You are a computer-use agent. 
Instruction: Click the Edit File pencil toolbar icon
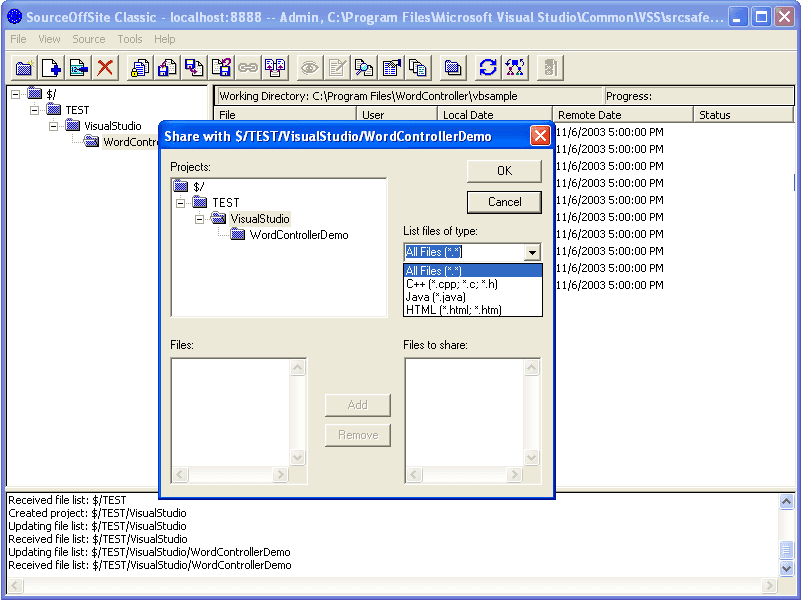pyautogui.click(x=337, y=68)
